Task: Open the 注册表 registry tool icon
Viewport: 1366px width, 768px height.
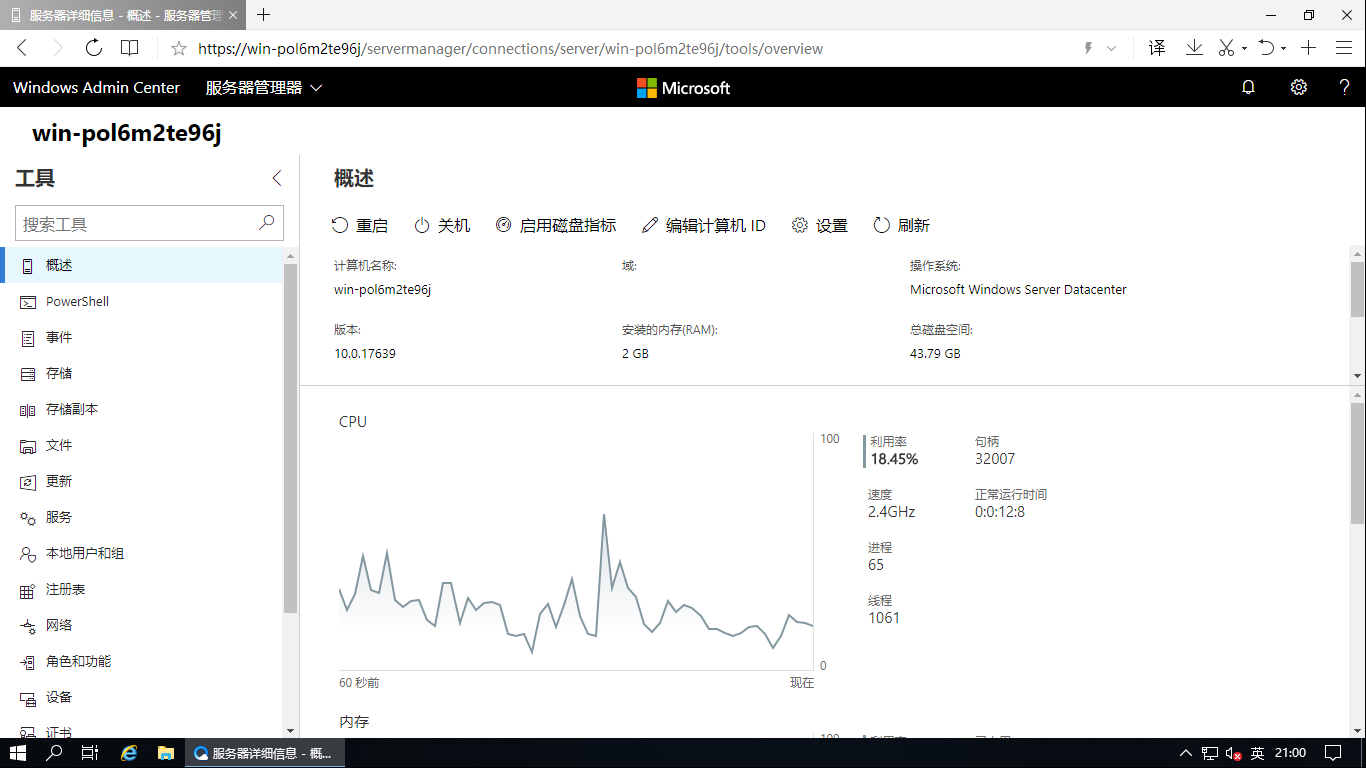Action: [x=27, y=590]
